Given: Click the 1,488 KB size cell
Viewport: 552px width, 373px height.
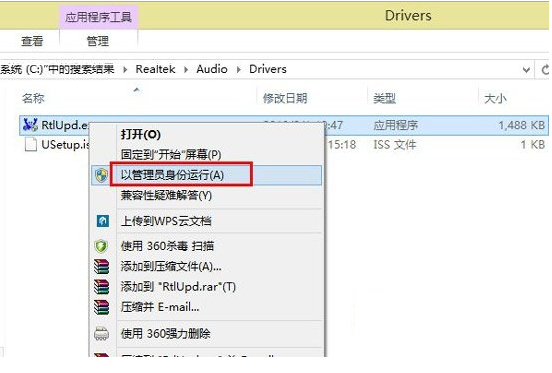Looking at the screenshot, I should [x=522, y=125].
